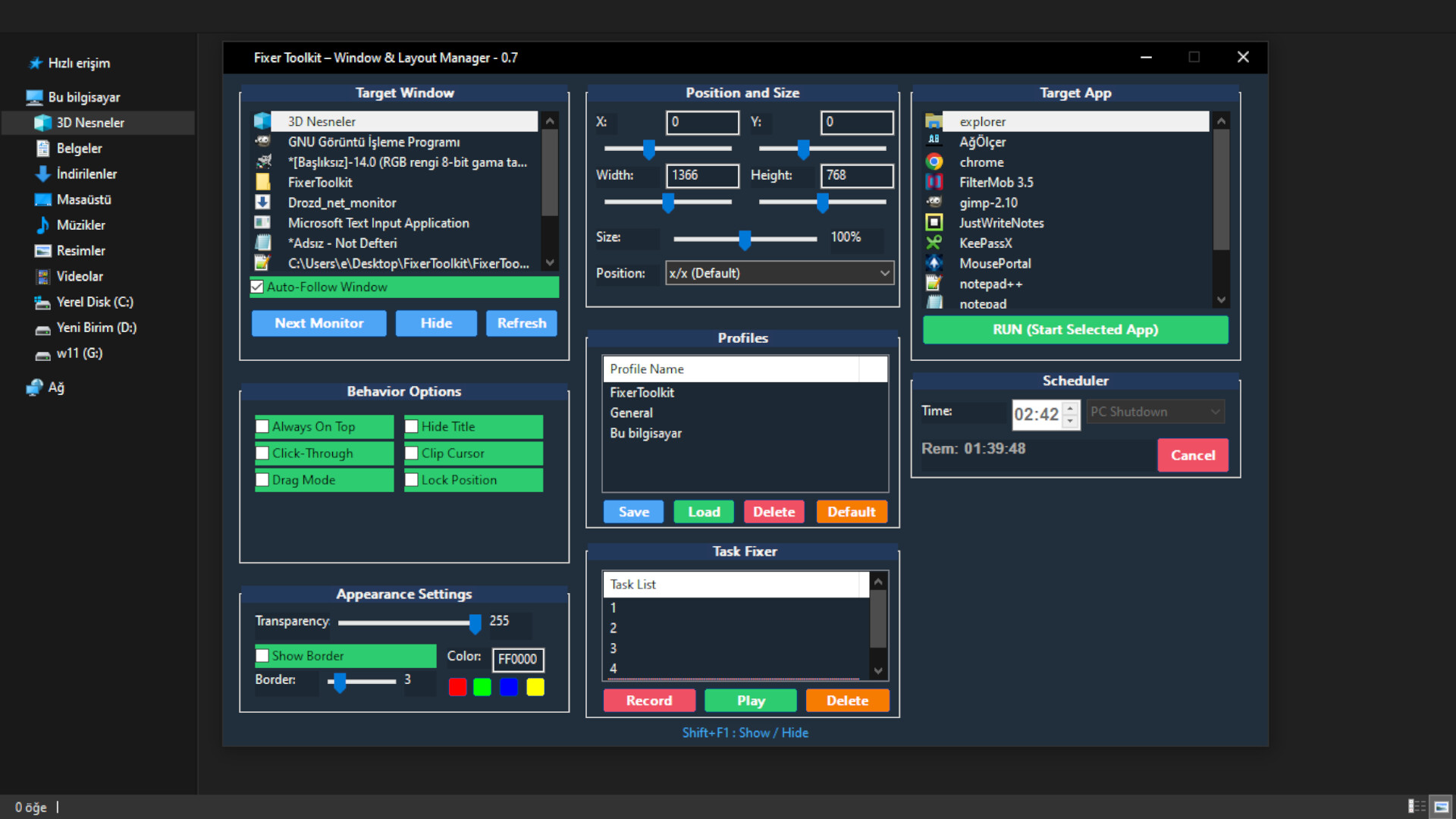Open the İndirilenler sidebar icon

pyautogui.click(x=42, y=174)
